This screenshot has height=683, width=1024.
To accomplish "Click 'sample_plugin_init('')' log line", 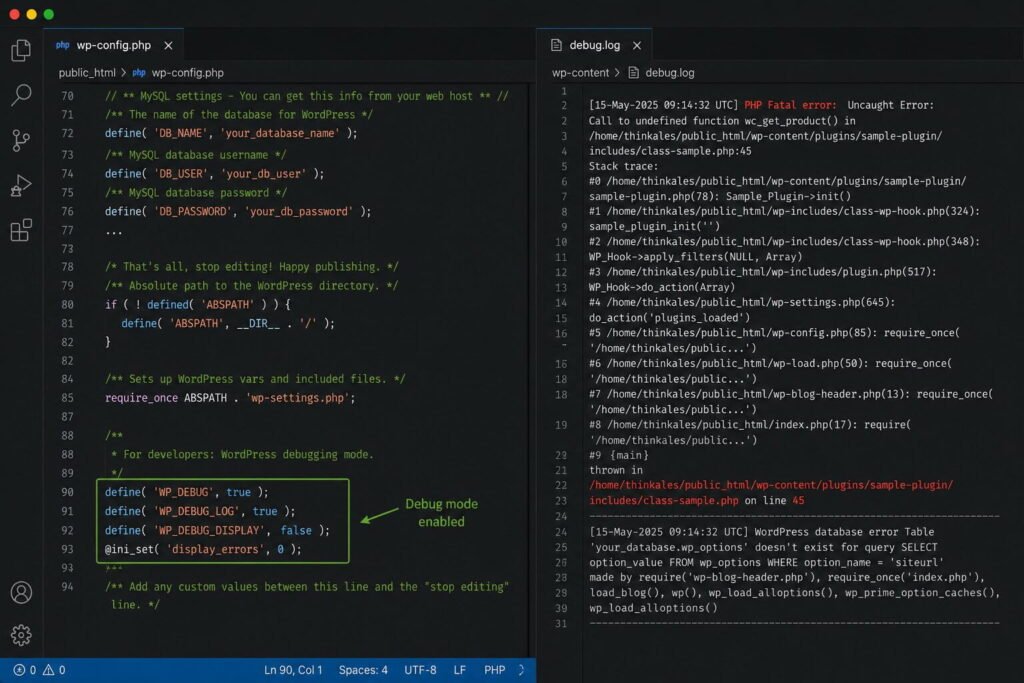I will tap(654, 227).
